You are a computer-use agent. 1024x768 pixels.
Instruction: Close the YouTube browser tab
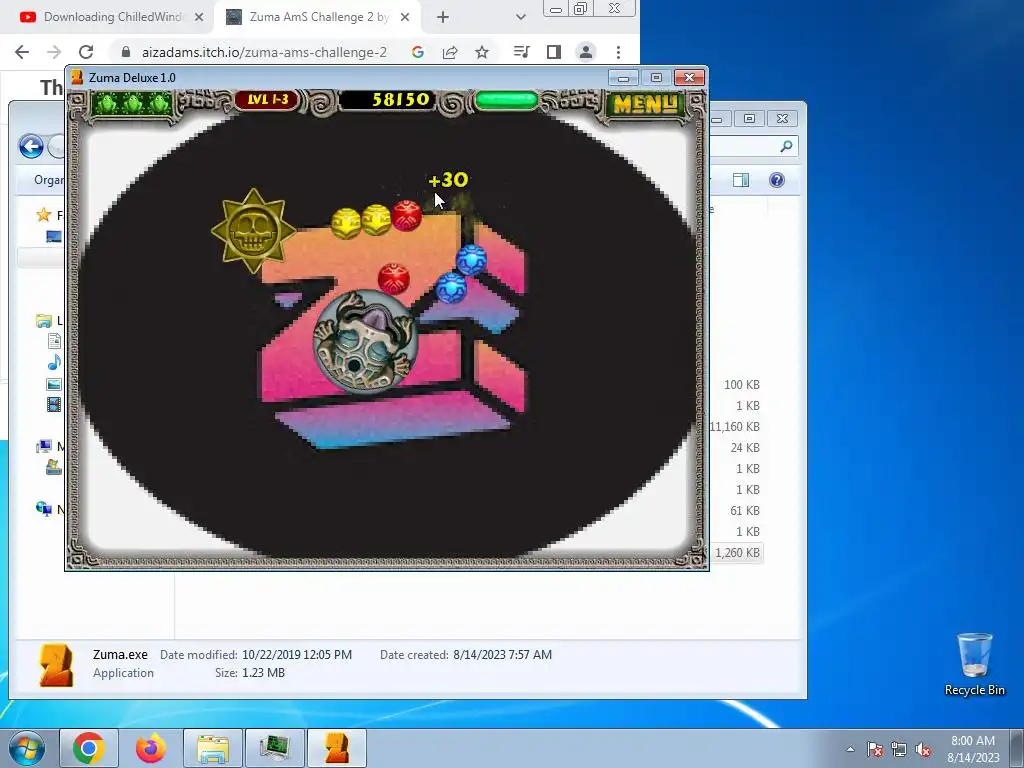pyautogui.click(x=199, y=17)
